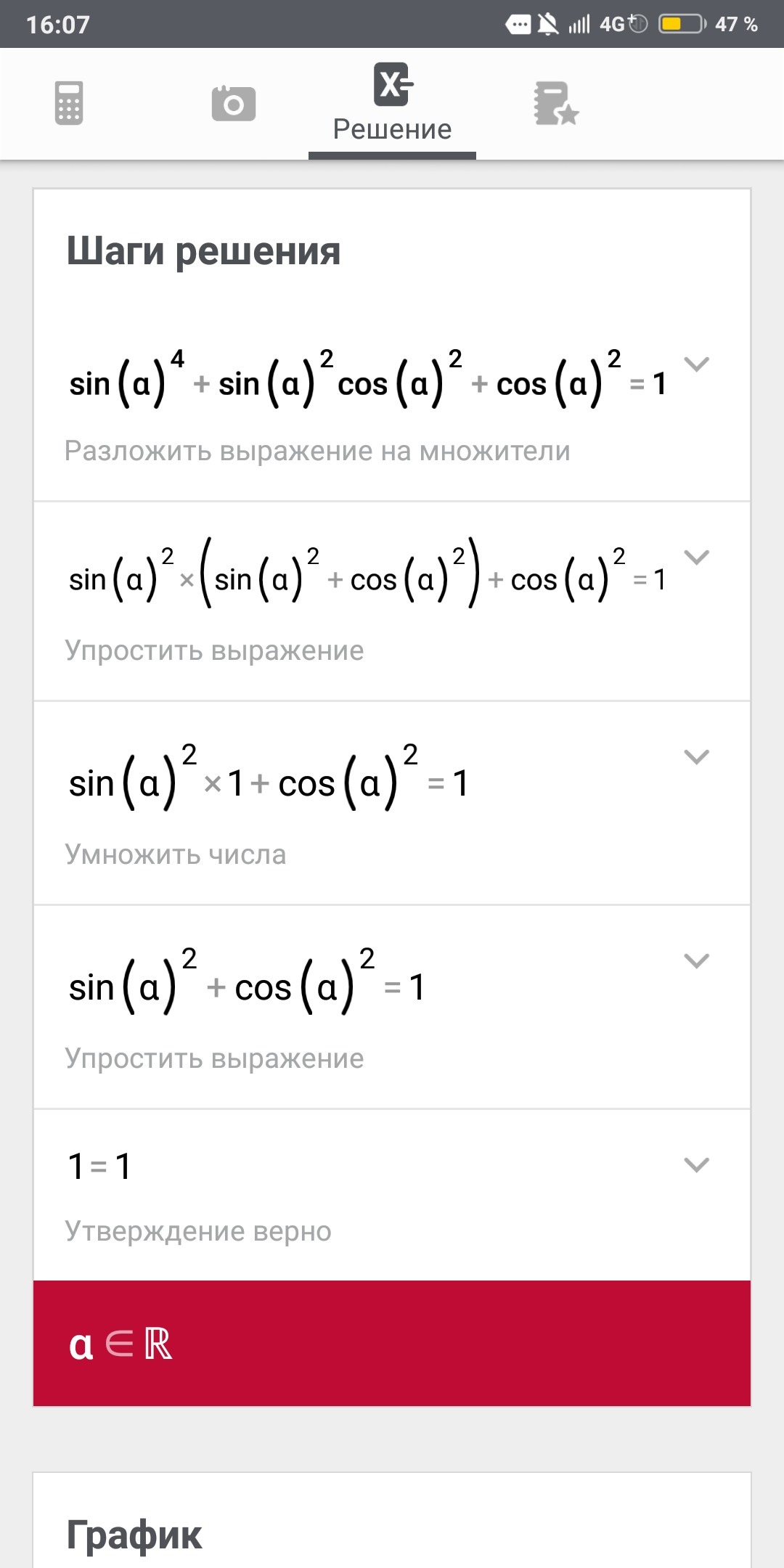Tap the 'Утверждение верно' caption
The width and height of the screenshot is (784, 1568).
[x=198, y=1231]
